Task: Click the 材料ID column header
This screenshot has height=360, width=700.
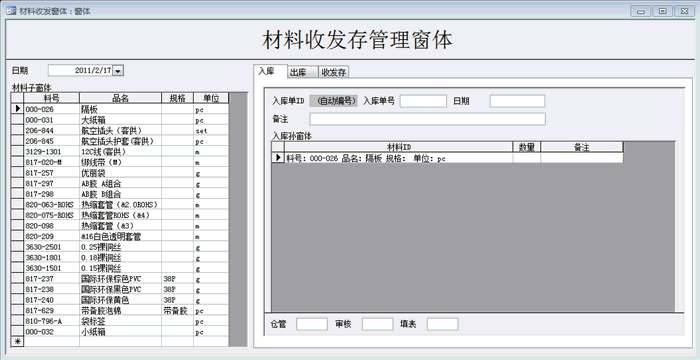Action: (x=399, y=147)
